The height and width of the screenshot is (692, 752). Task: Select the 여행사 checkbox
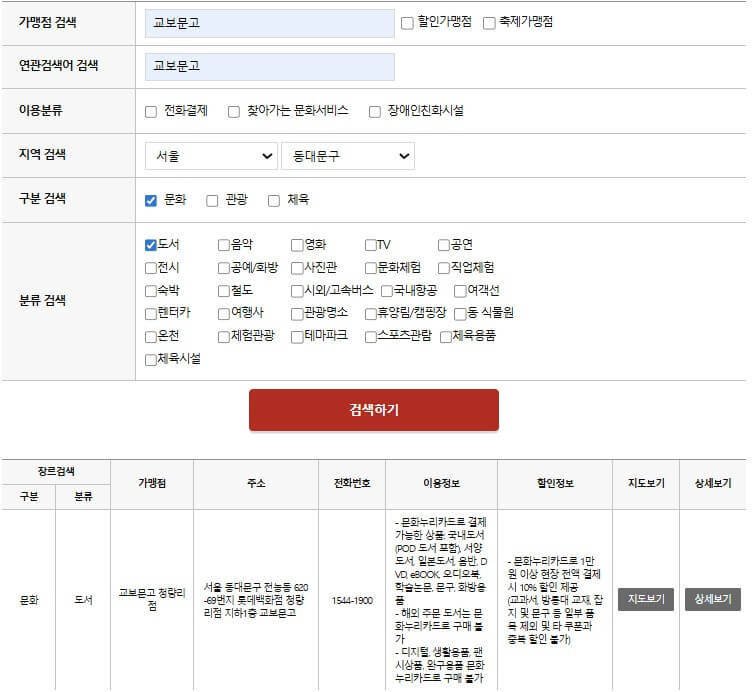pyautogui.click(x=223, y=314)
